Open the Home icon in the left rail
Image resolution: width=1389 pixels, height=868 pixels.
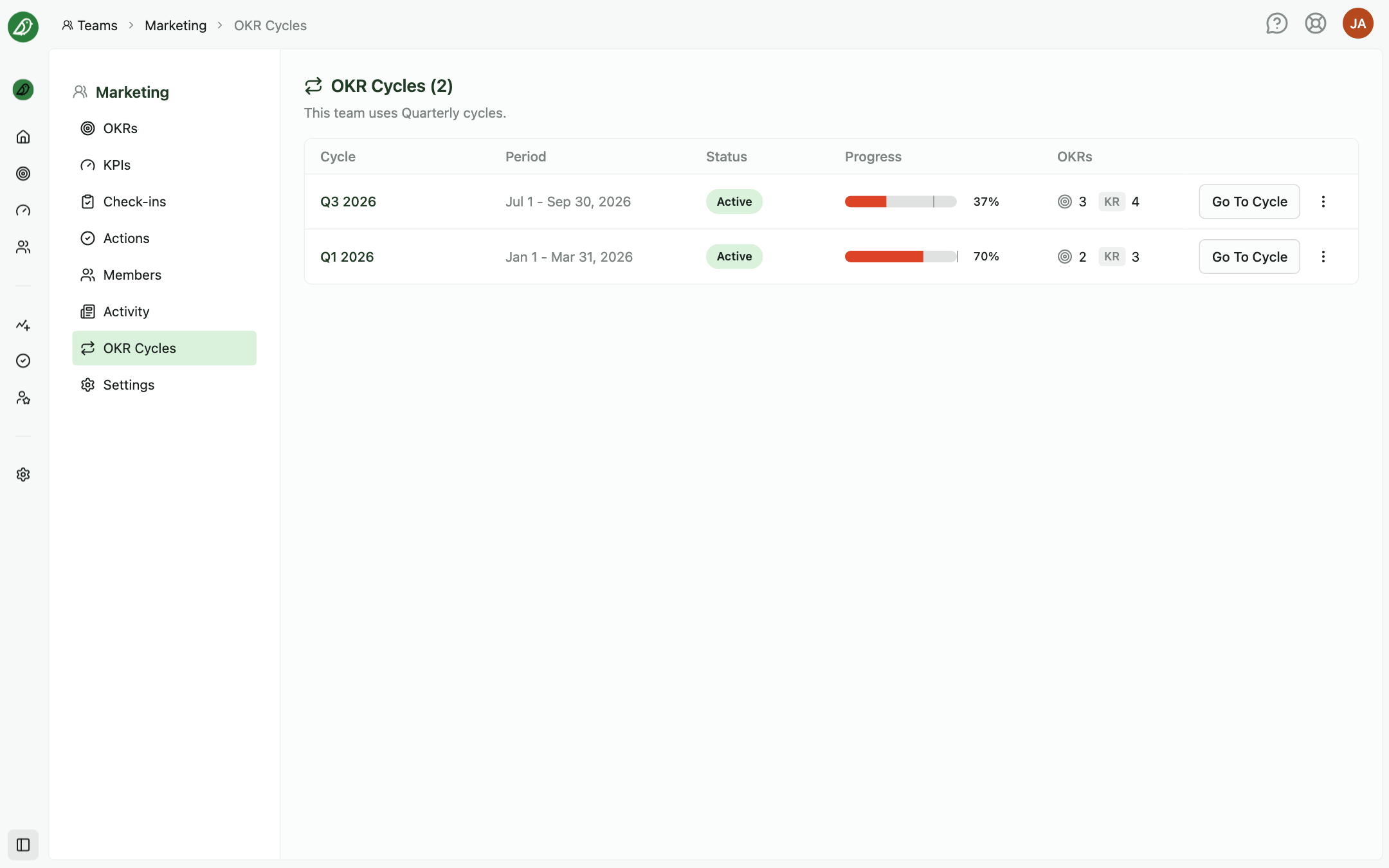coord(23,137)
